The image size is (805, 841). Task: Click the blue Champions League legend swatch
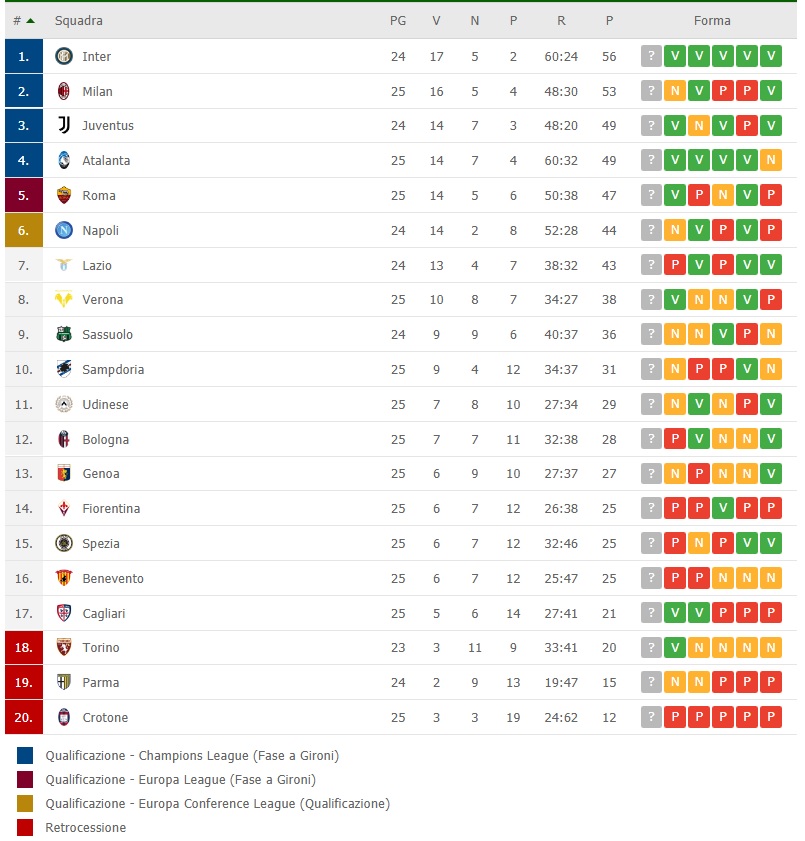click(25, 756)
